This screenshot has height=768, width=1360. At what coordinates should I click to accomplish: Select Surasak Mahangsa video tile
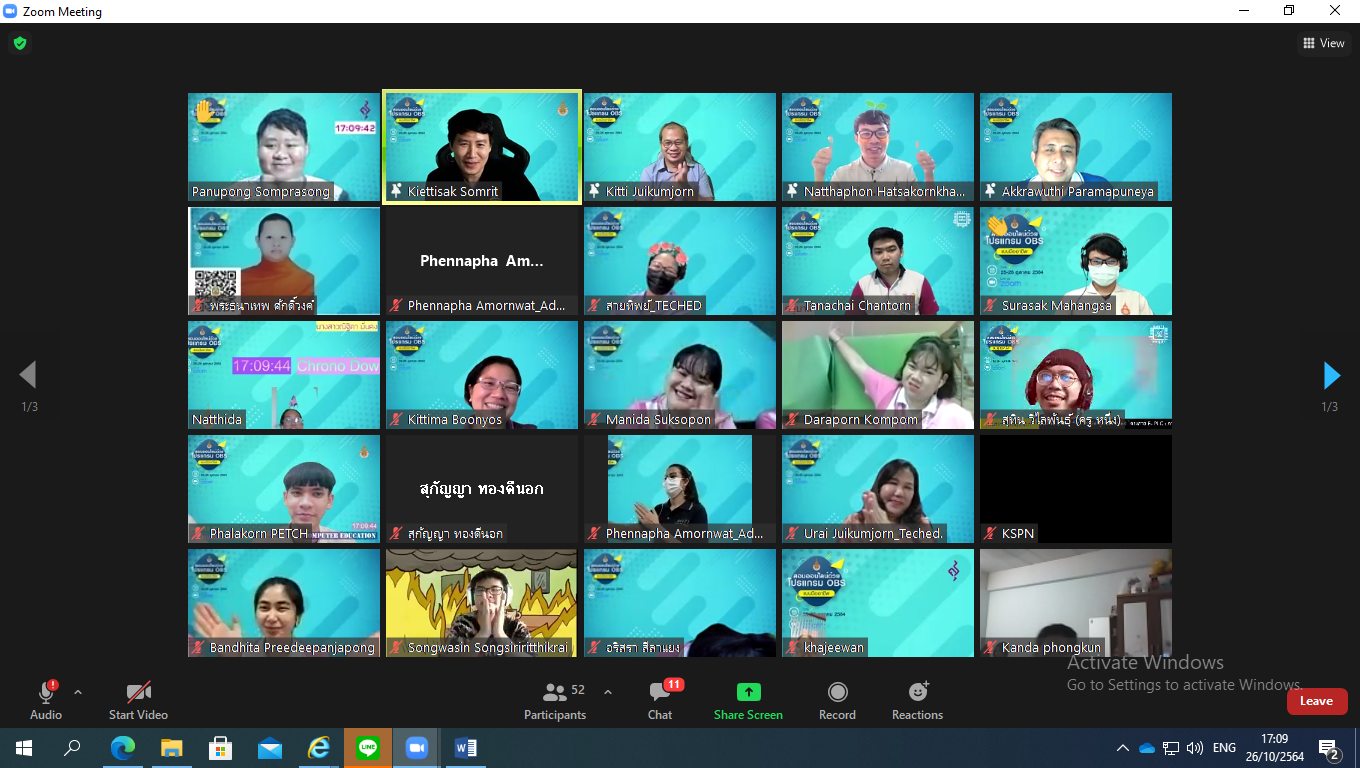(x=1076, y=261)
